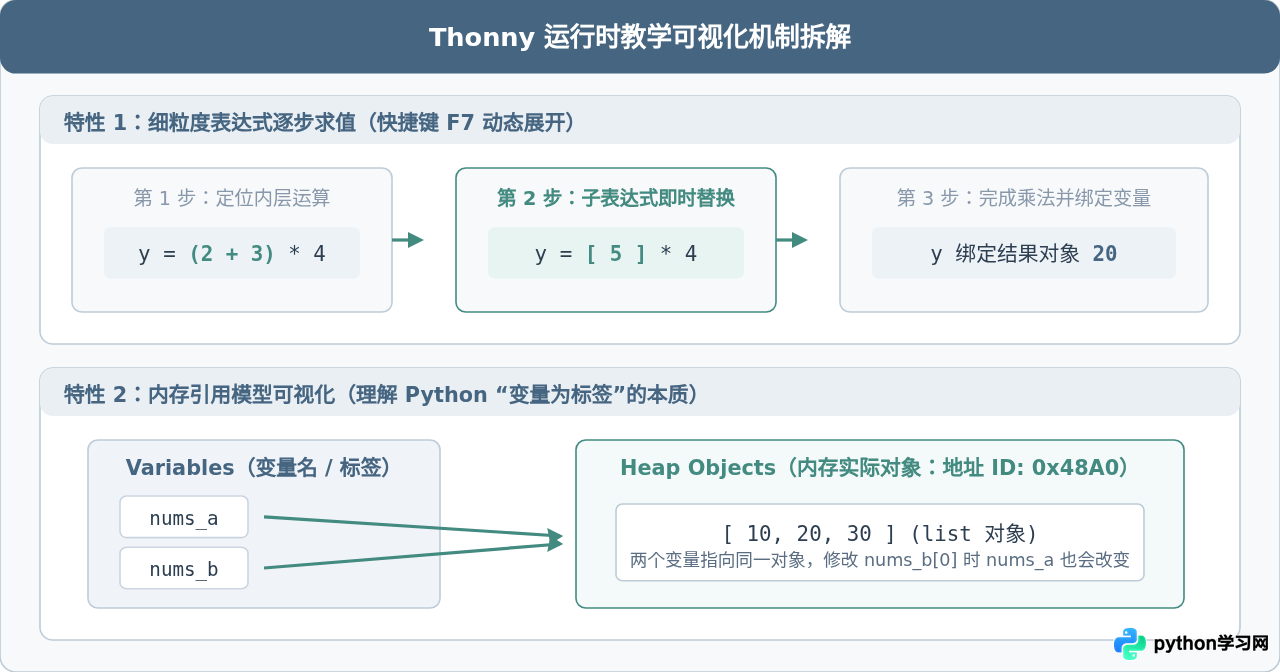Image resolution: width=1280 pixels, height=672 pixels.
Task: Click the Python logo icon
Action: (1130, 644)
